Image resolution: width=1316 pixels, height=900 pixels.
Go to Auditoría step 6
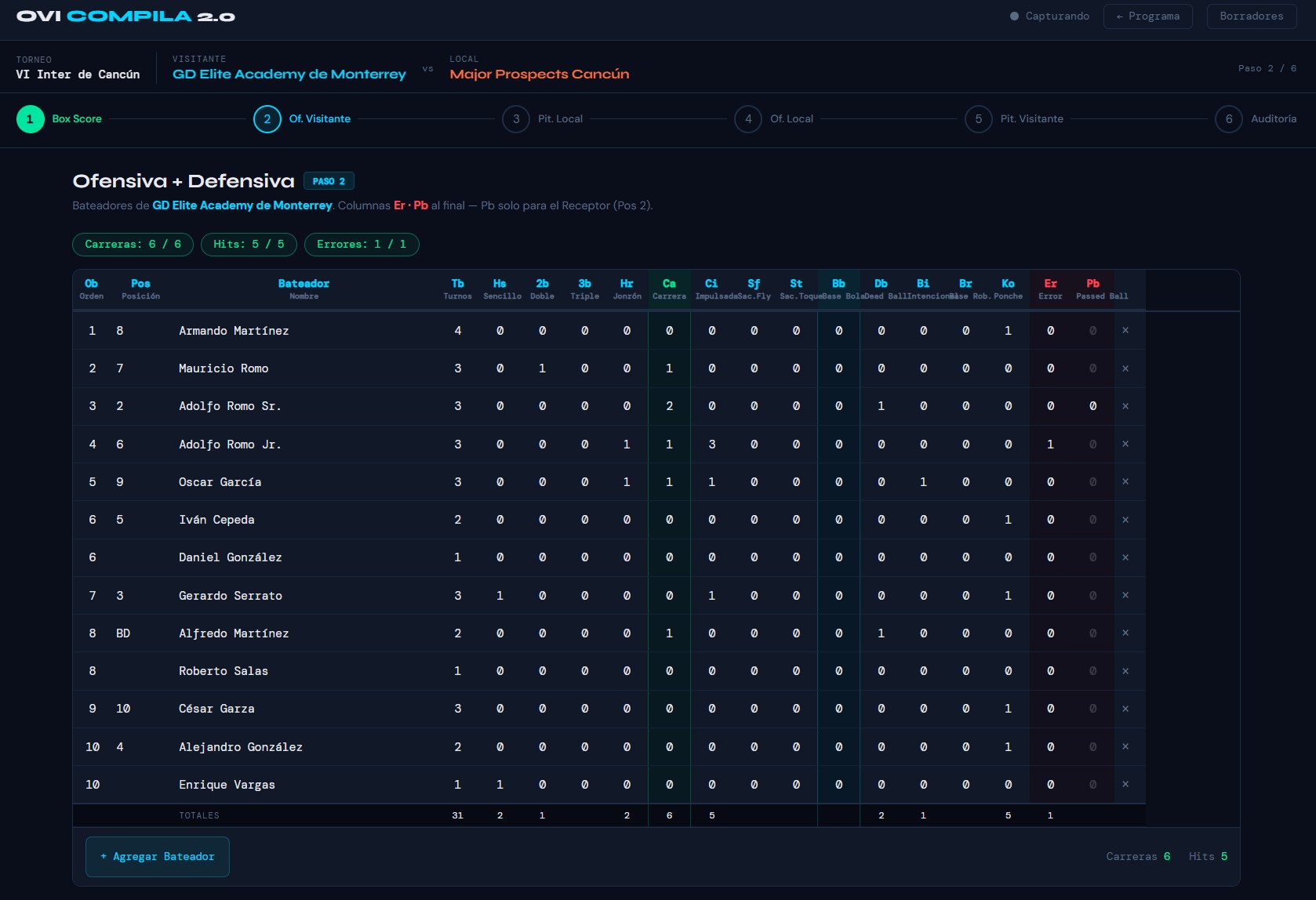(1256, 119)
